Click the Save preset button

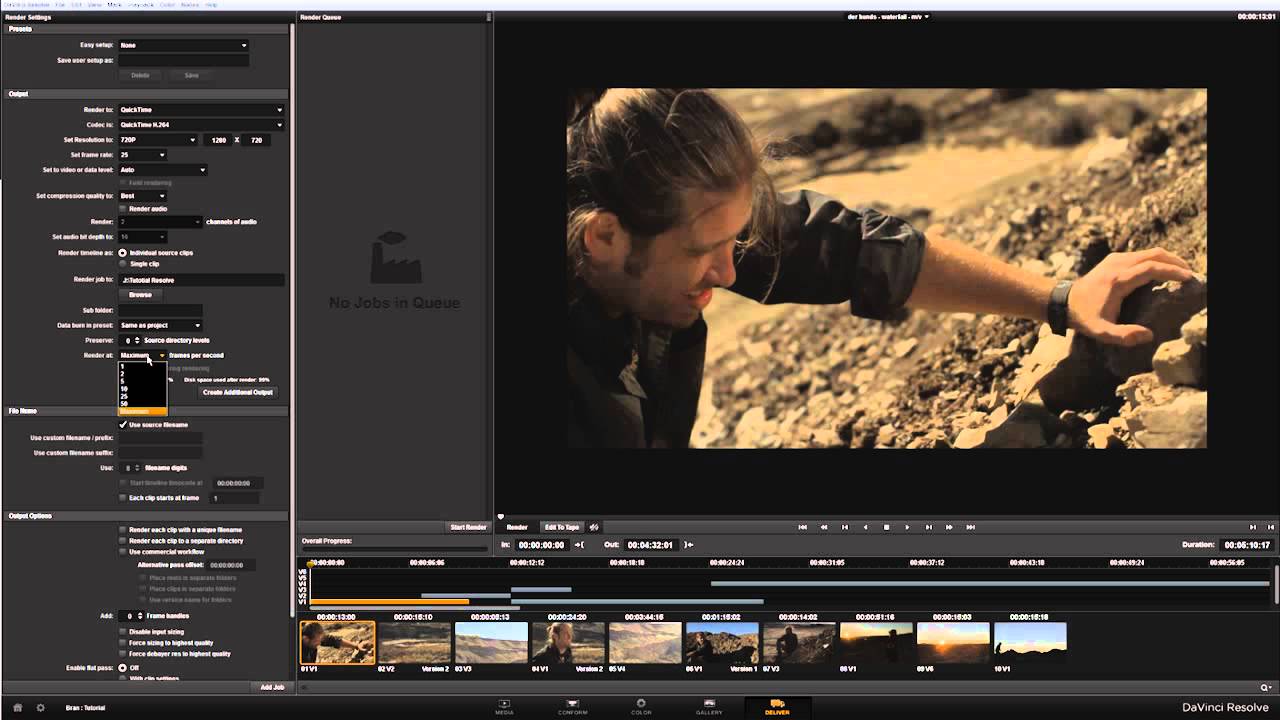191,75
